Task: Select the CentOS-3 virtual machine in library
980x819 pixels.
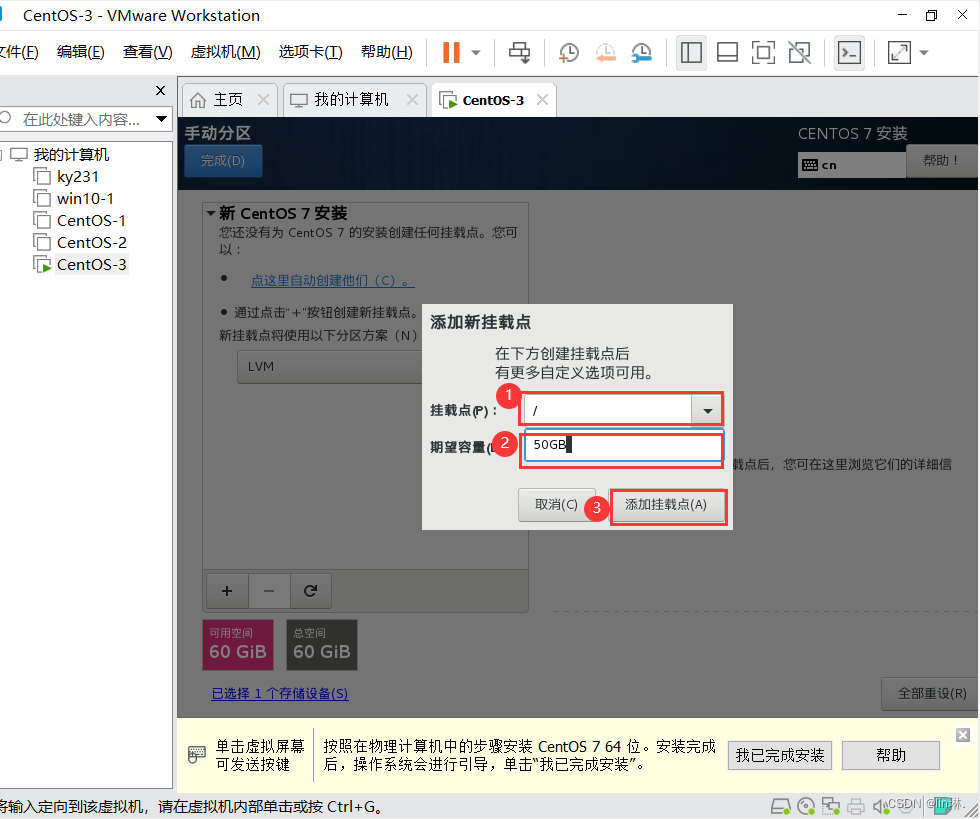Action: pos(91,264)
